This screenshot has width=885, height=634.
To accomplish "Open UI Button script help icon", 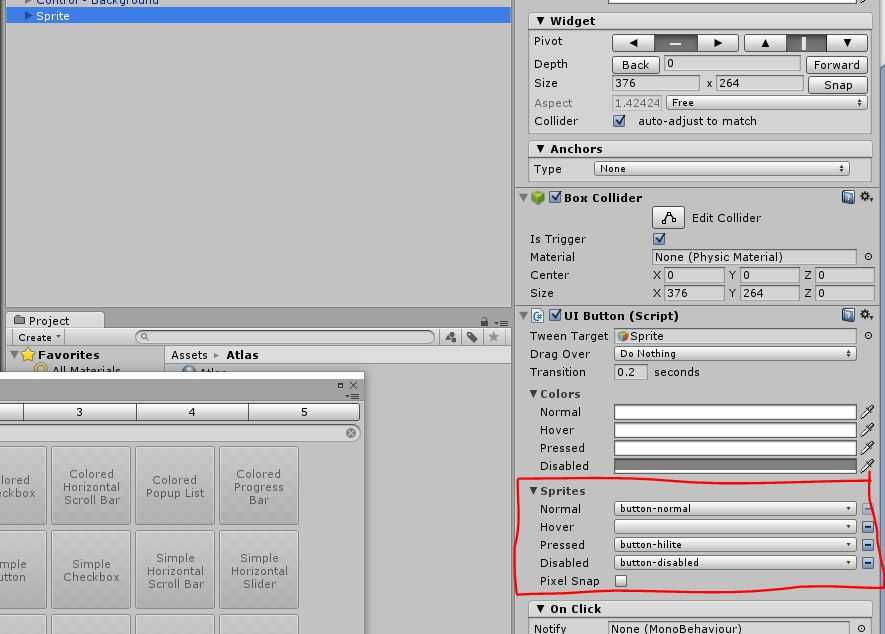I will (x=848, y=314).
